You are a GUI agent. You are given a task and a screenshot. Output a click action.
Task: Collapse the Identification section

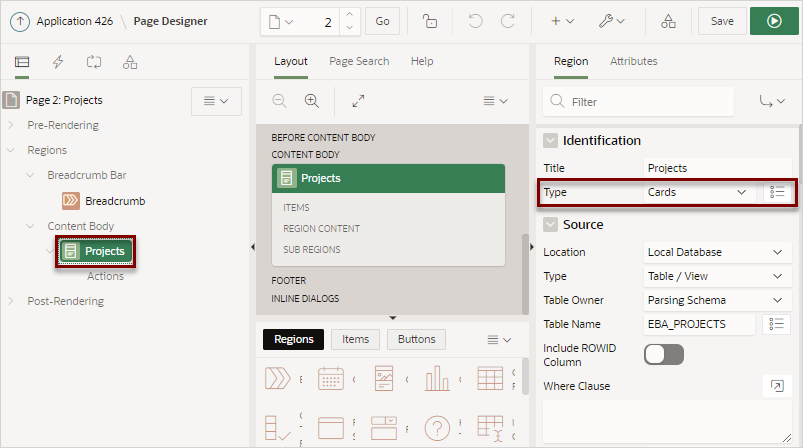[x=551, y=140]
